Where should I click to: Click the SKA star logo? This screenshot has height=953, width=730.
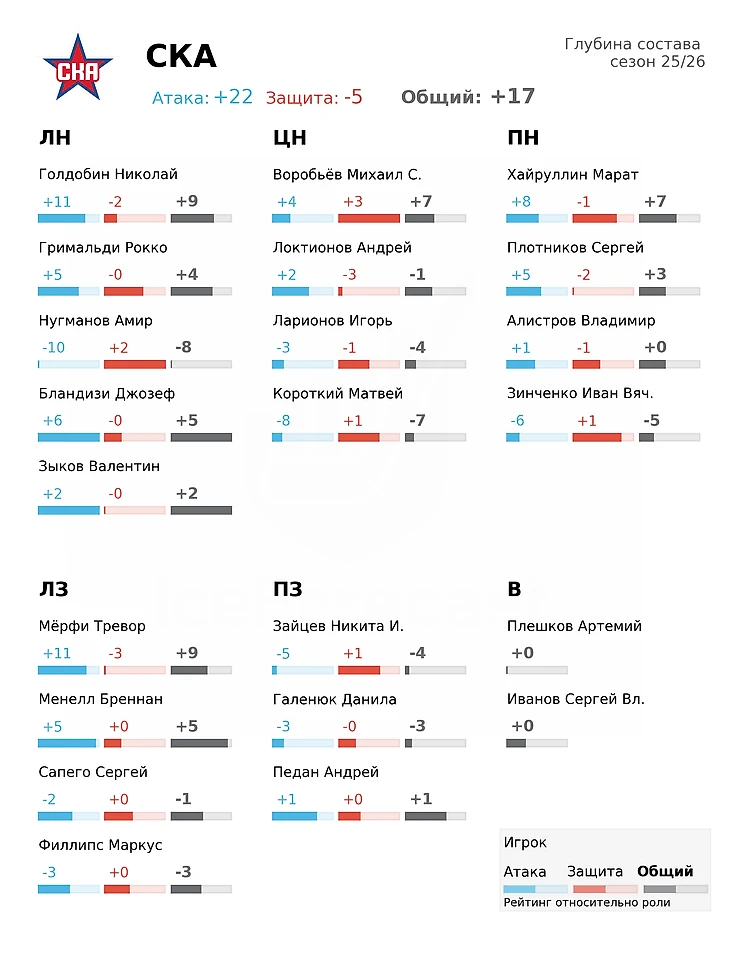click(78, 67)
